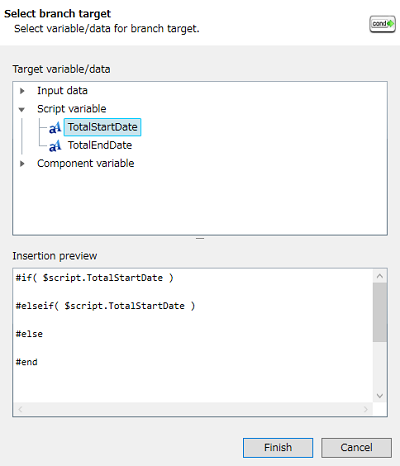Click the cond branch icon in header
The height and width of the screenshot is (466, 400).
(382, 24)
